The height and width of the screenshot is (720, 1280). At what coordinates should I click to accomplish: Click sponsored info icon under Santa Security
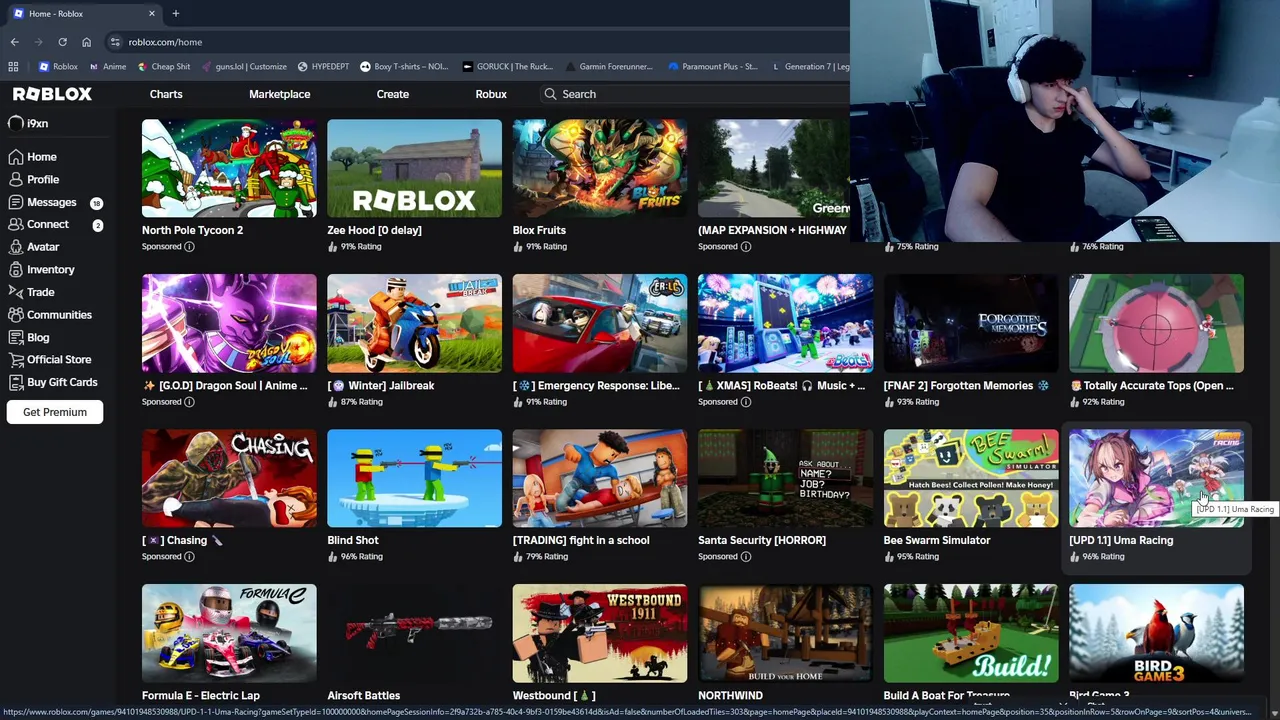click(x=745, y=557)
